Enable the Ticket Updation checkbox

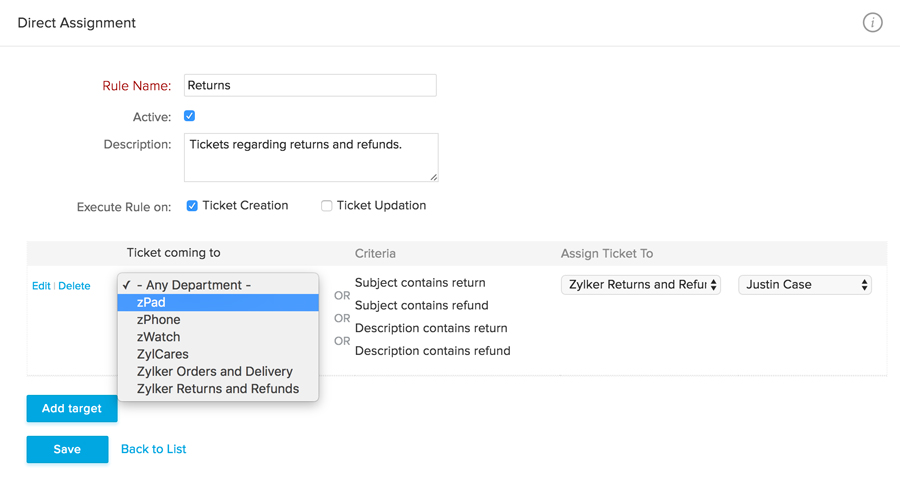(327, 206)
